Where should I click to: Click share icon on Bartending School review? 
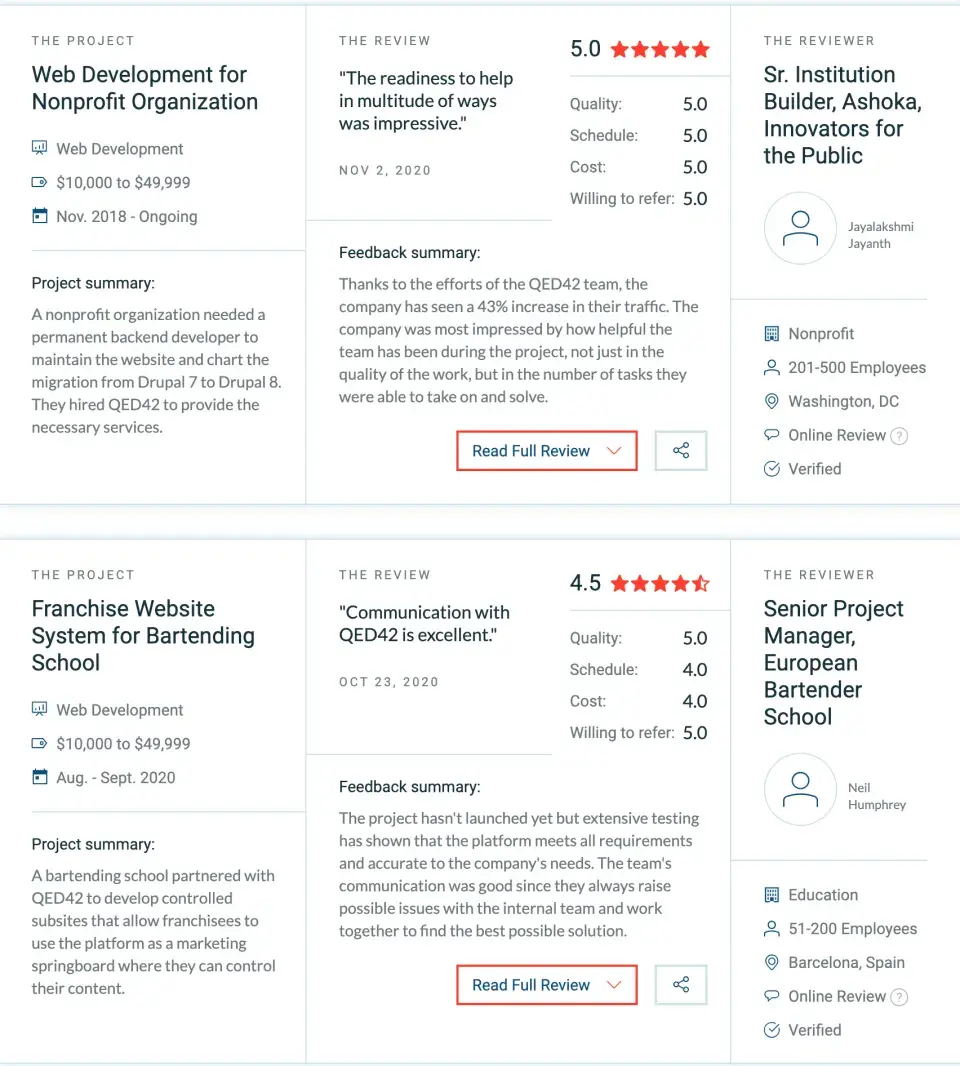point(681,984)
